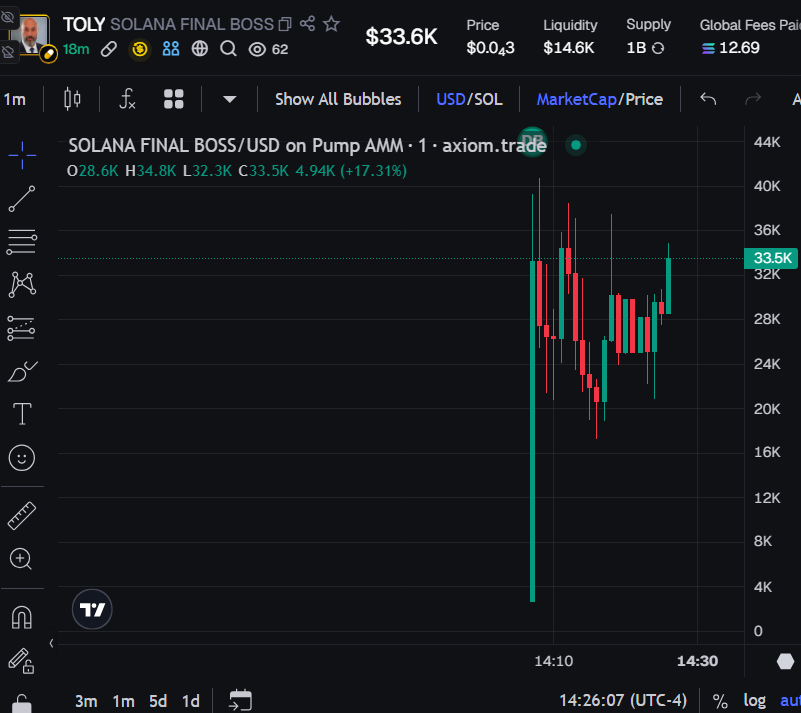This screenshot has width=801, height=713.
Task: Click the Liquidity $14.6K value
Action: tap(569, 48)
